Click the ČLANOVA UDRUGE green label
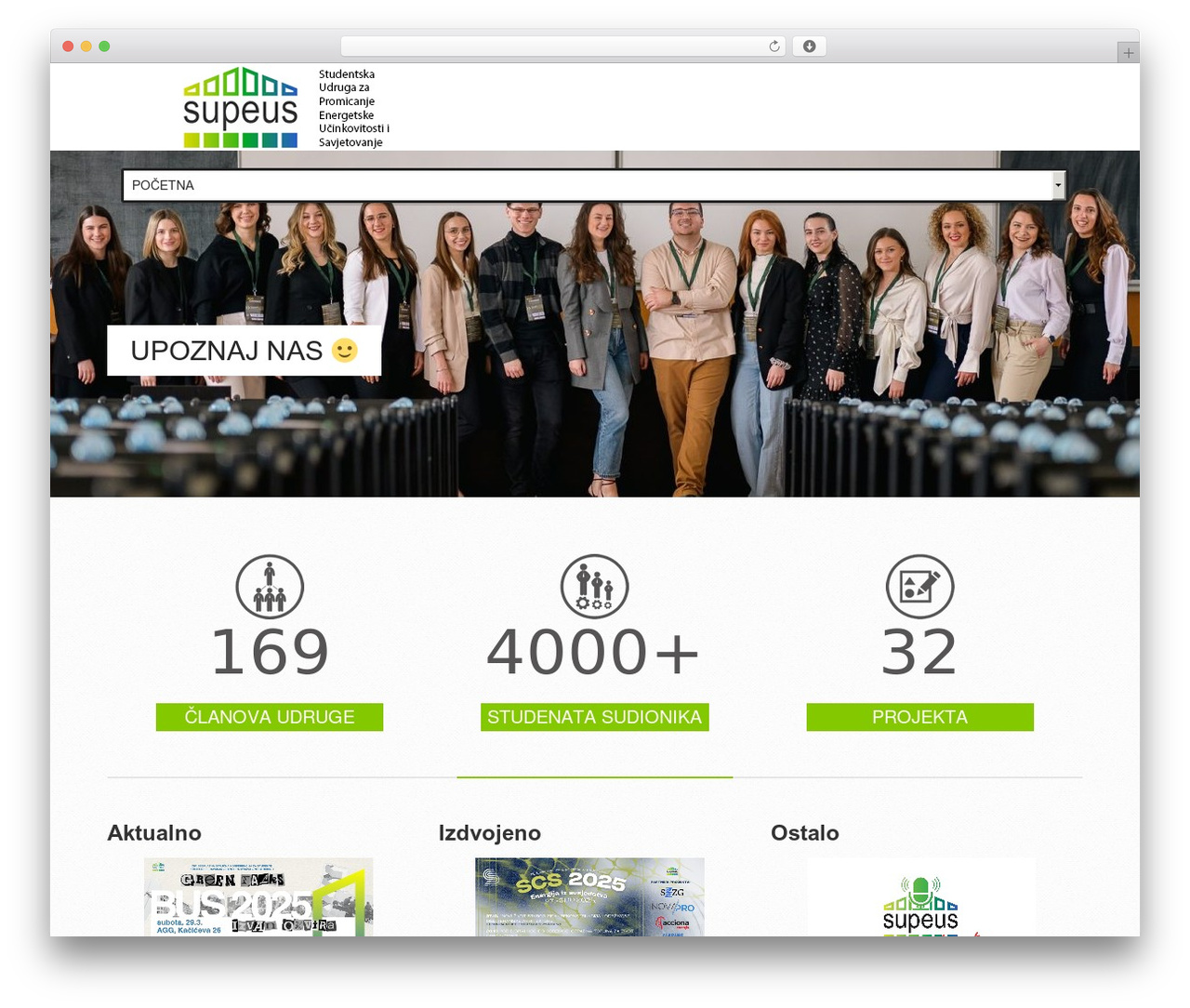The height and width of the screenshot is (1008, 1190). (270, 717)
